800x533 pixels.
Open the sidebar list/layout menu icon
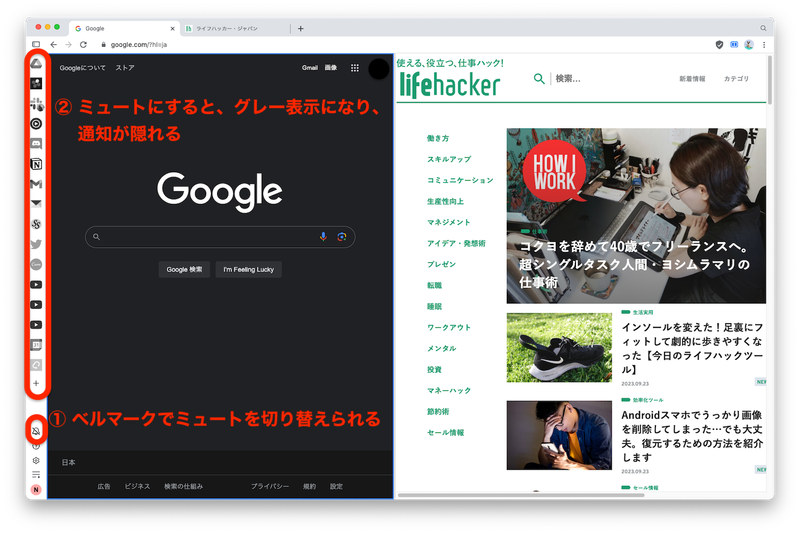[36, 475]
